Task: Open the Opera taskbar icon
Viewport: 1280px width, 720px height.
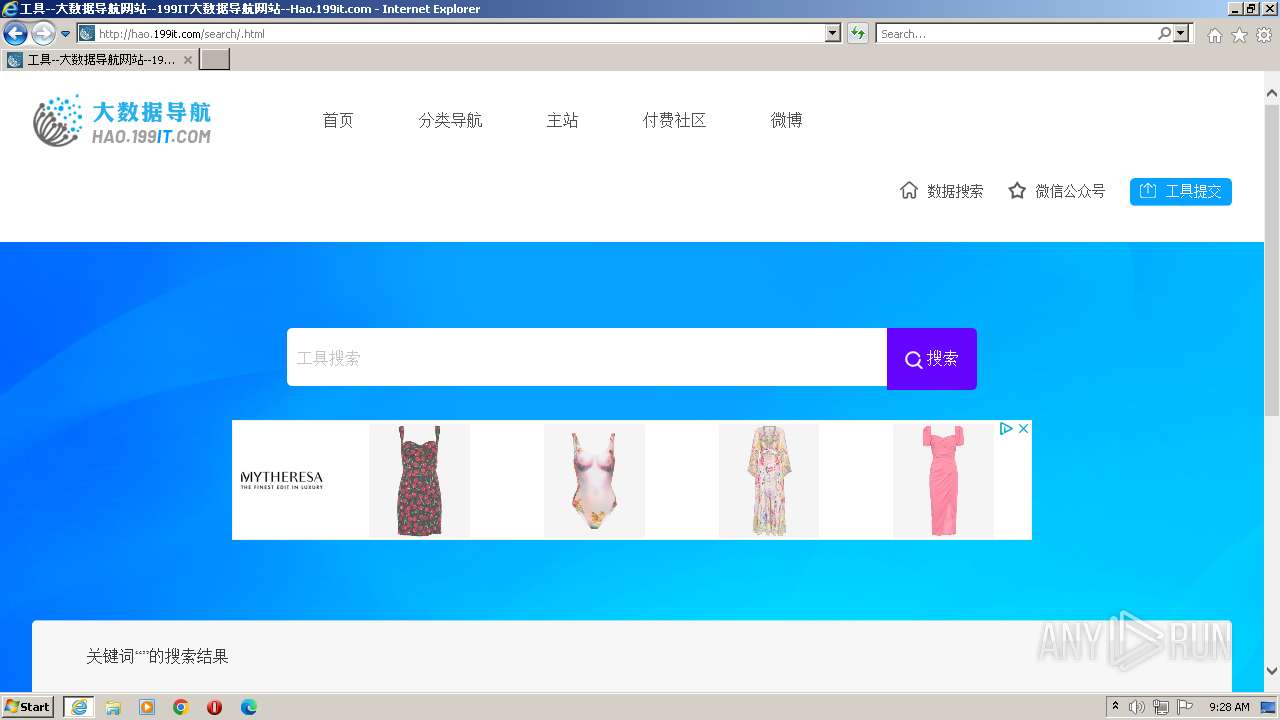Action: point(214,707)
